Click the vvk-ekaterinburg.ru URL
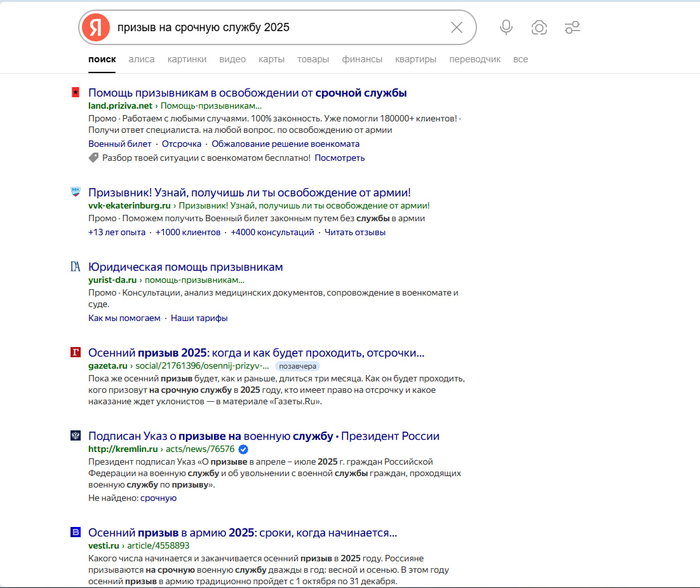 (x=129, y=205)
